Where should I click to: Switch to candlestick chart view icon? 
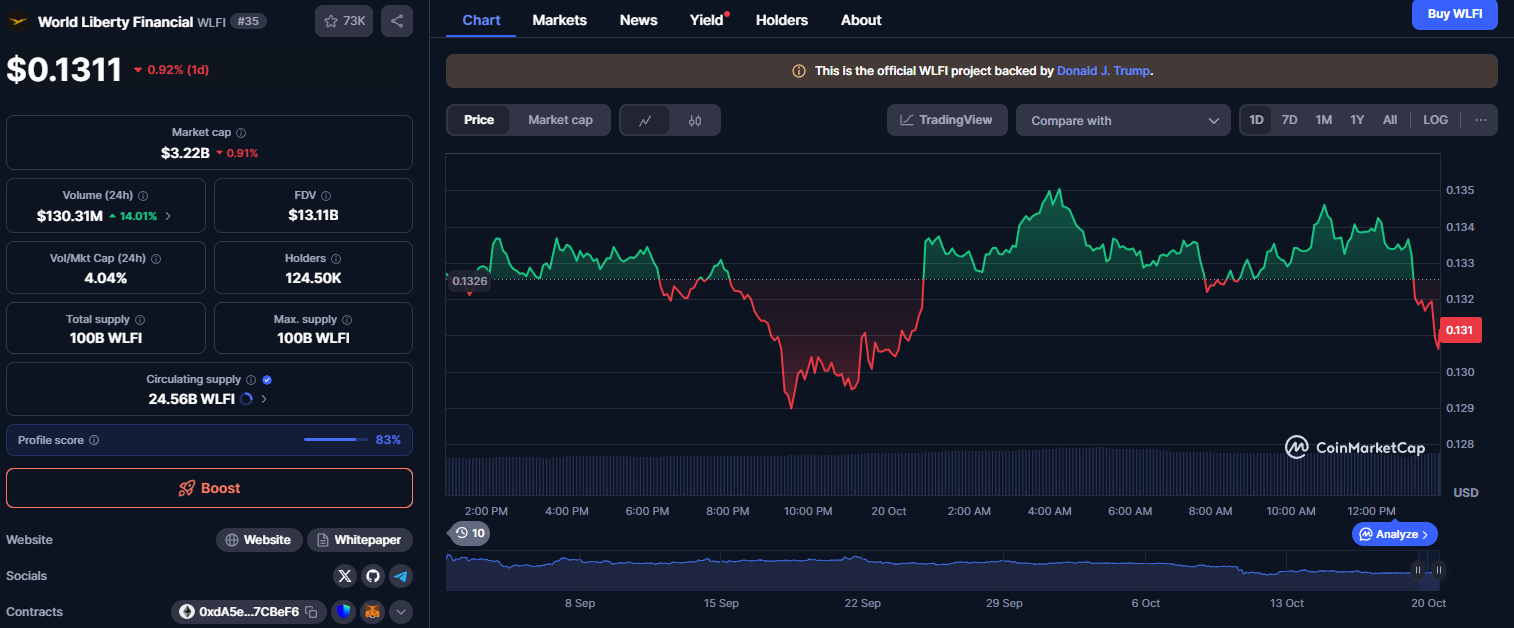tap(695, 121)
